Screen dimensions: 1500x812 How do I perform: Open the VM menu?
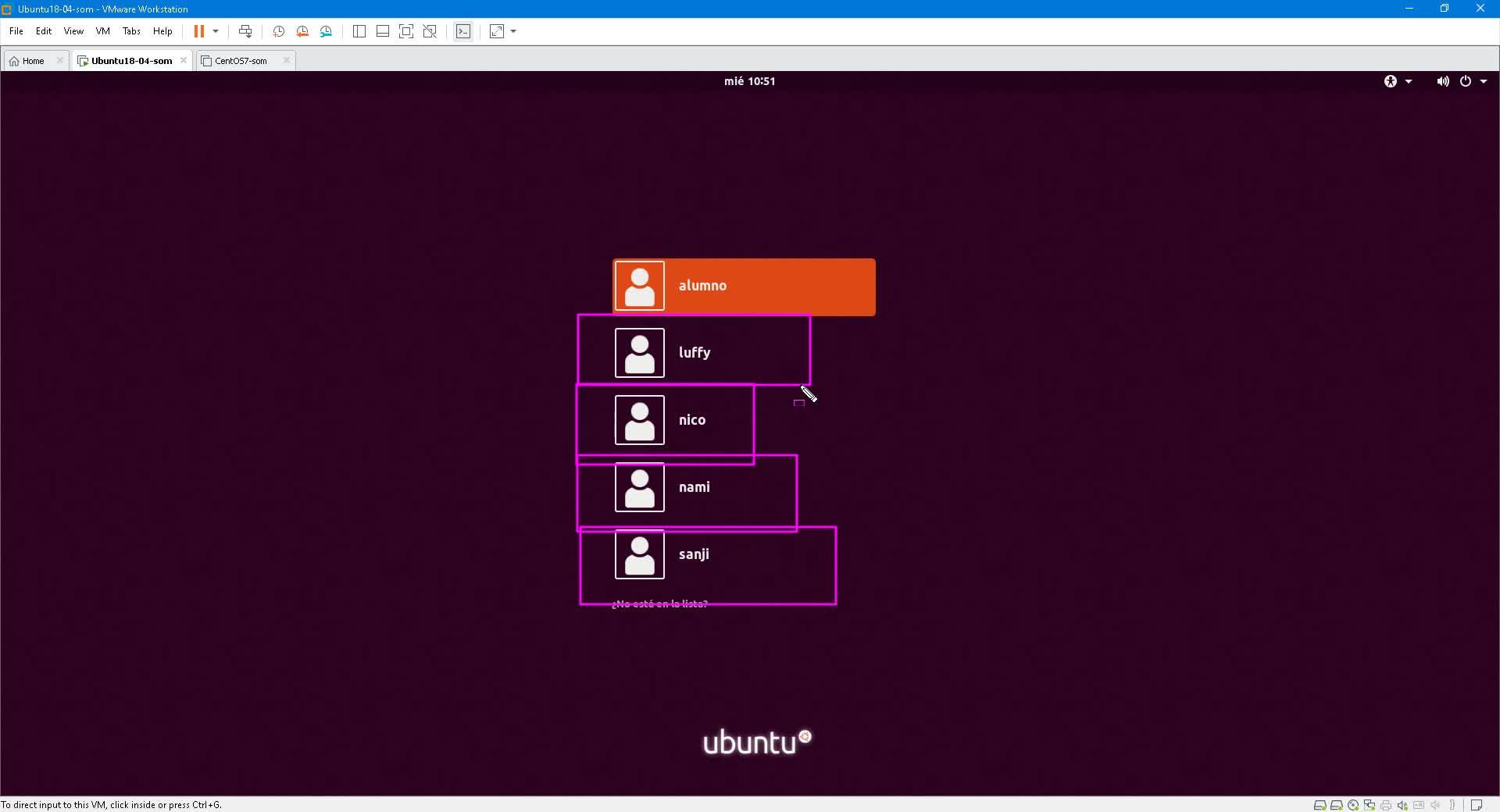102,31
